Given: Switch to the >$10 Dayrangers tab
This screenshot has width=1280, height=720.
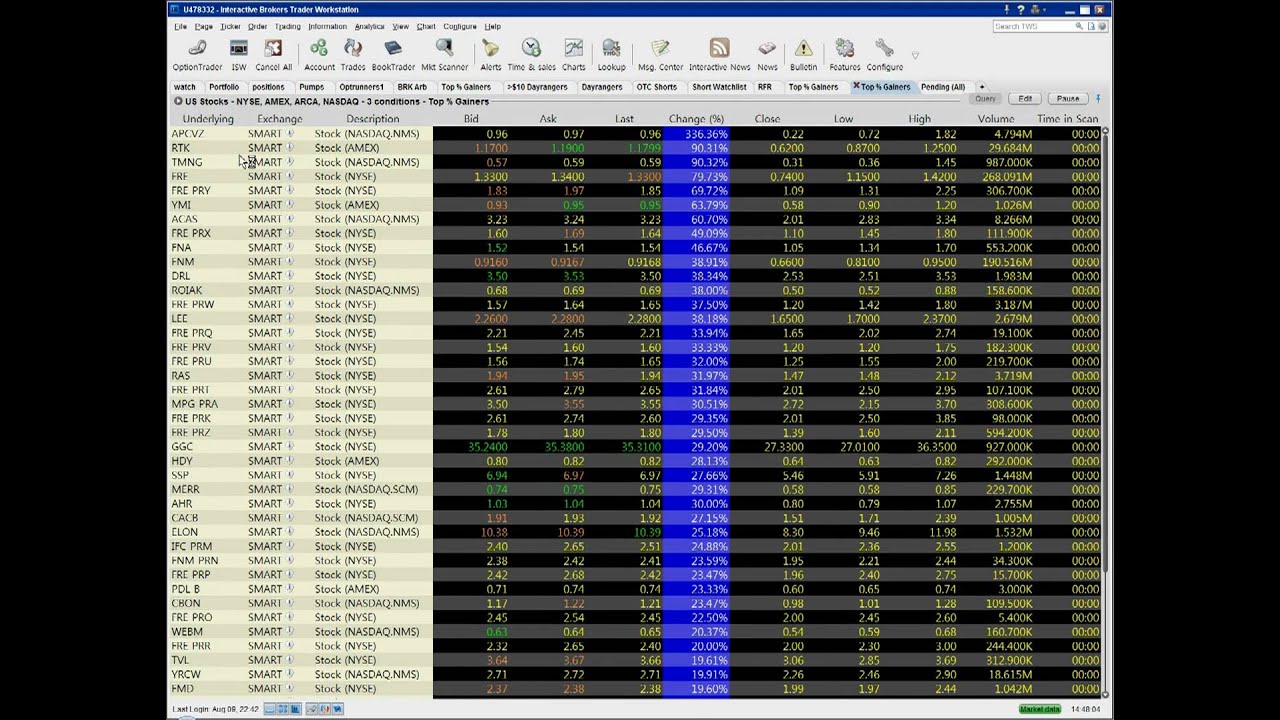Looking at the screenshot, I should coord(537,87).
